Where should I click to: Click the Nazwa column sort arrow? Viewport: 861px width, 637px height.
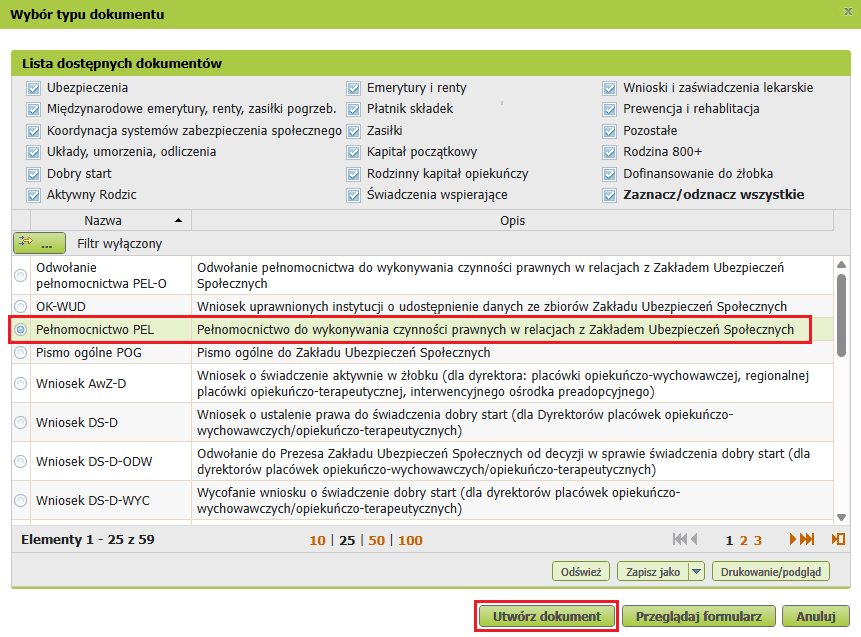pyautogui.click(x=178, y=220)
